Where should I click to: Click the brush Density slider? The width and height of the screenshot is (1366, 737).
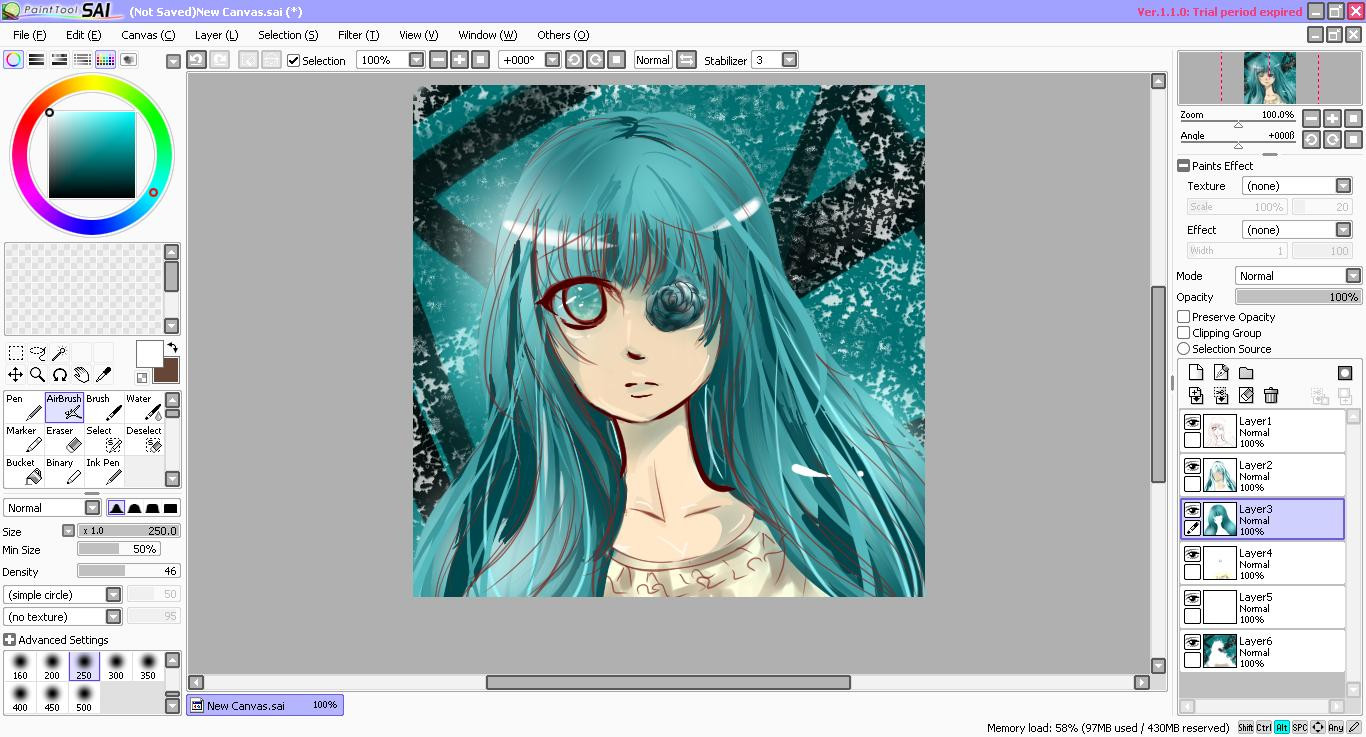coord(129,571)
